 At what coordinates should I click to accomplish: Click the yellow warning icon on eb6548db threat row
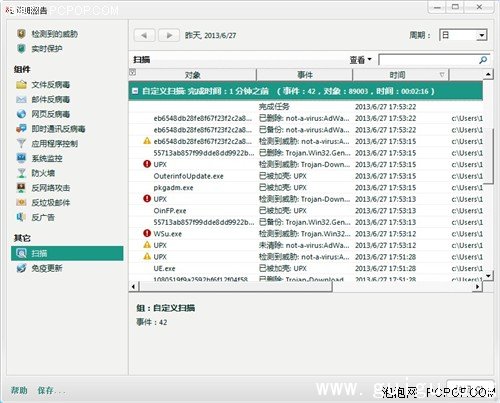(147, 141)
